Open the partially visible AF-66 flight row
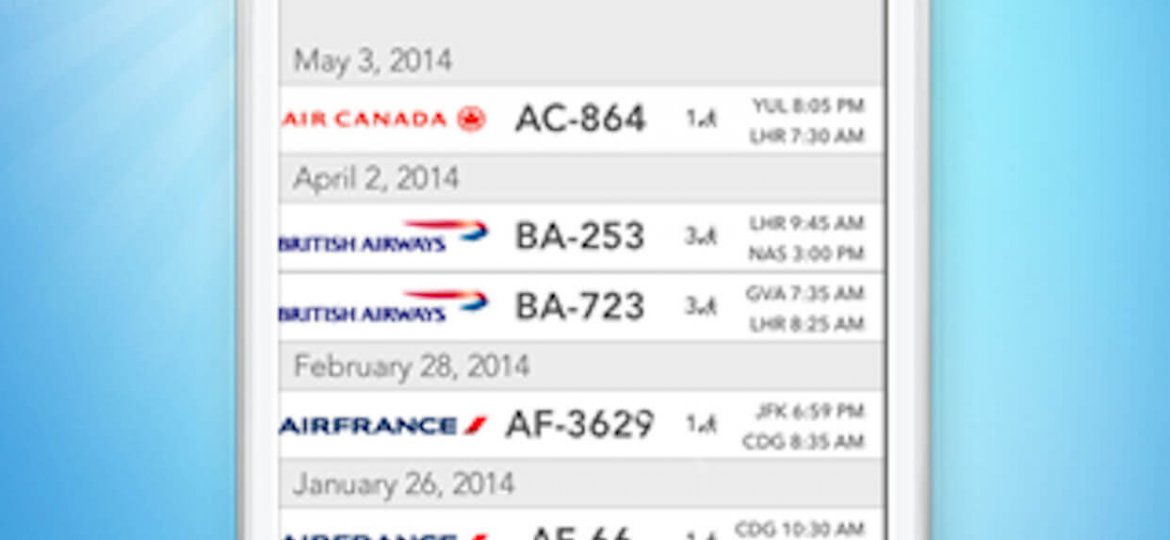The width and height of the screenshot is (1170, 540). (582, 525)
